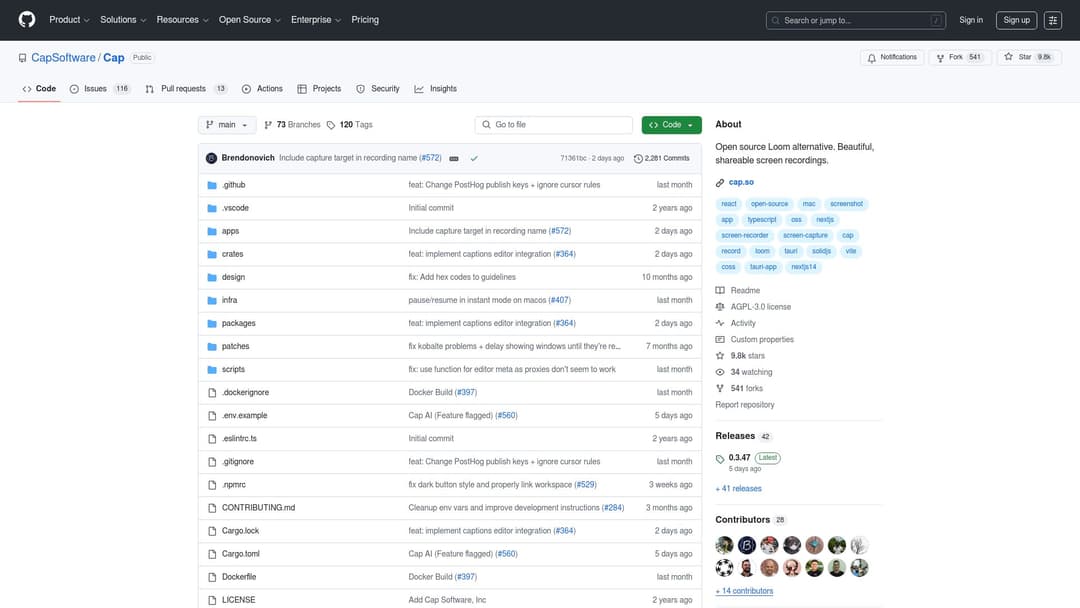This screenshot has height=608, width=1080.
Task: Open the Solutions dropdown menu
Action: coord(123,20)
